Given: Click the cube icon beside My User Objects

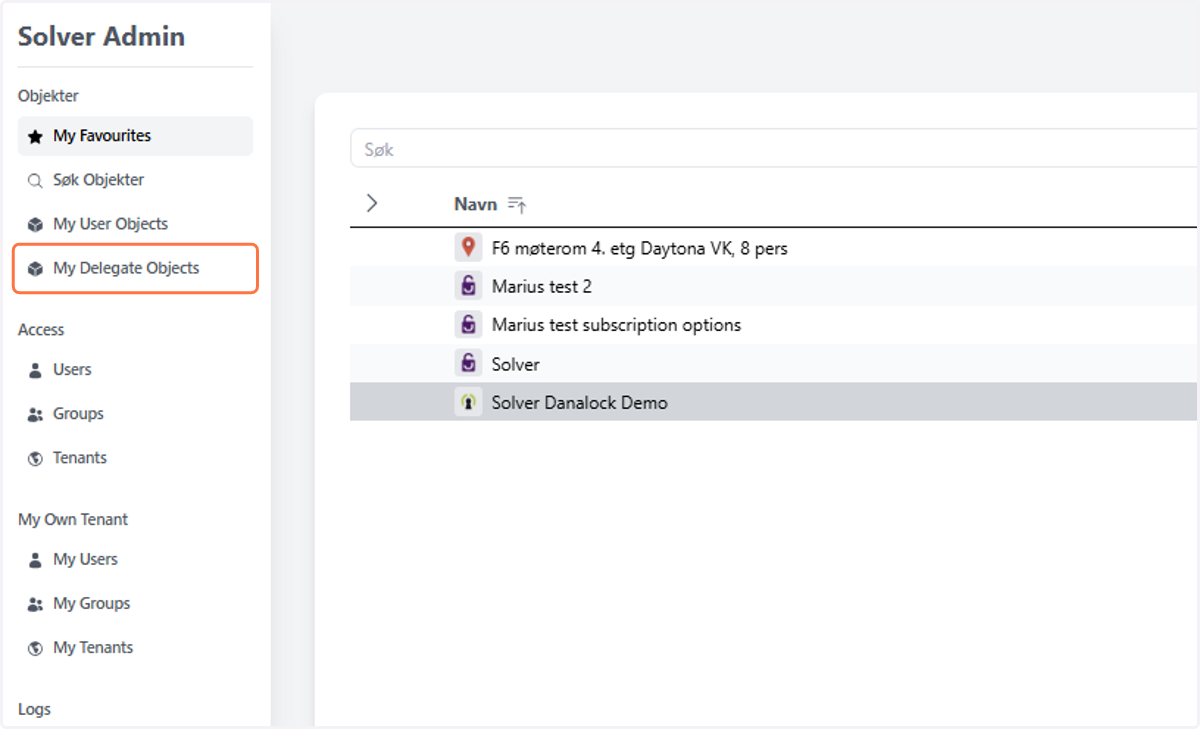Looking at the screenshot, I should (35, 225).
